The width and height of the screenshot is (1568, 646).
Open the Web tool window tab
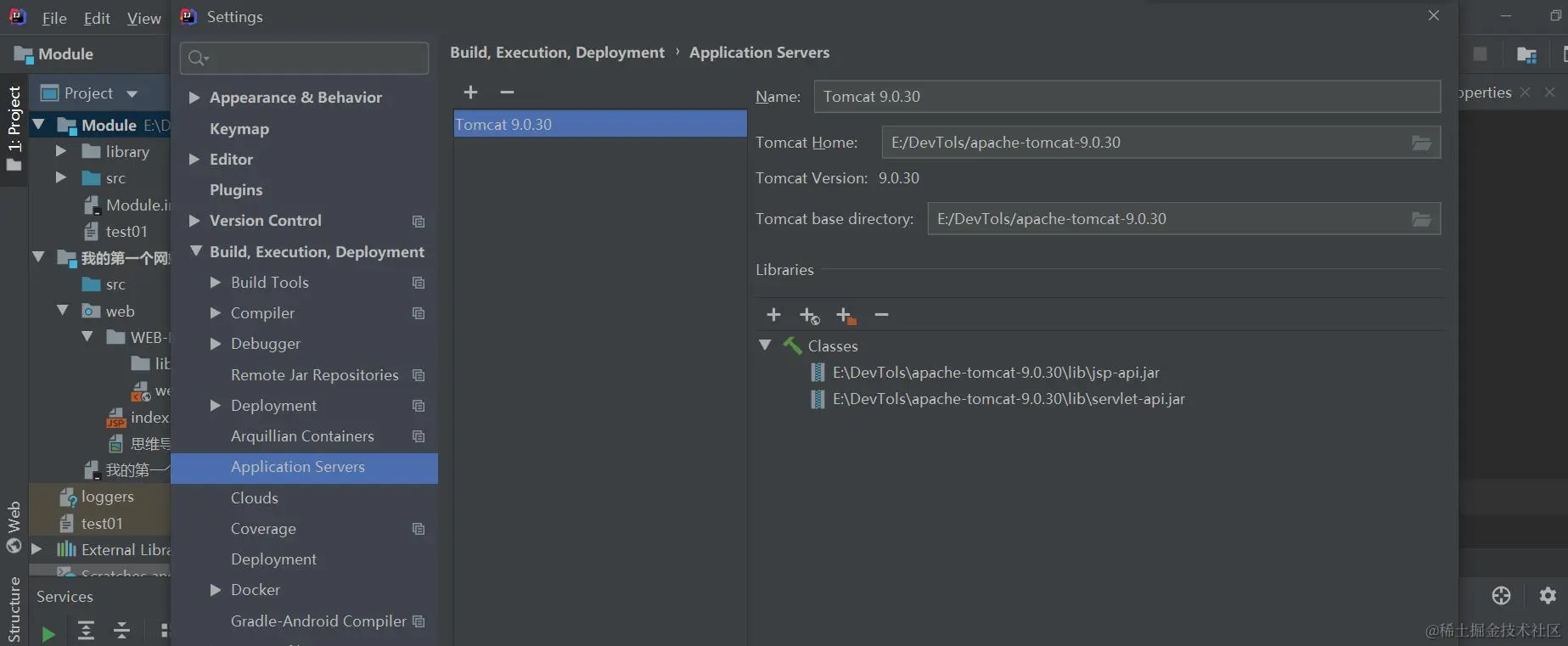tap(14, 527)
